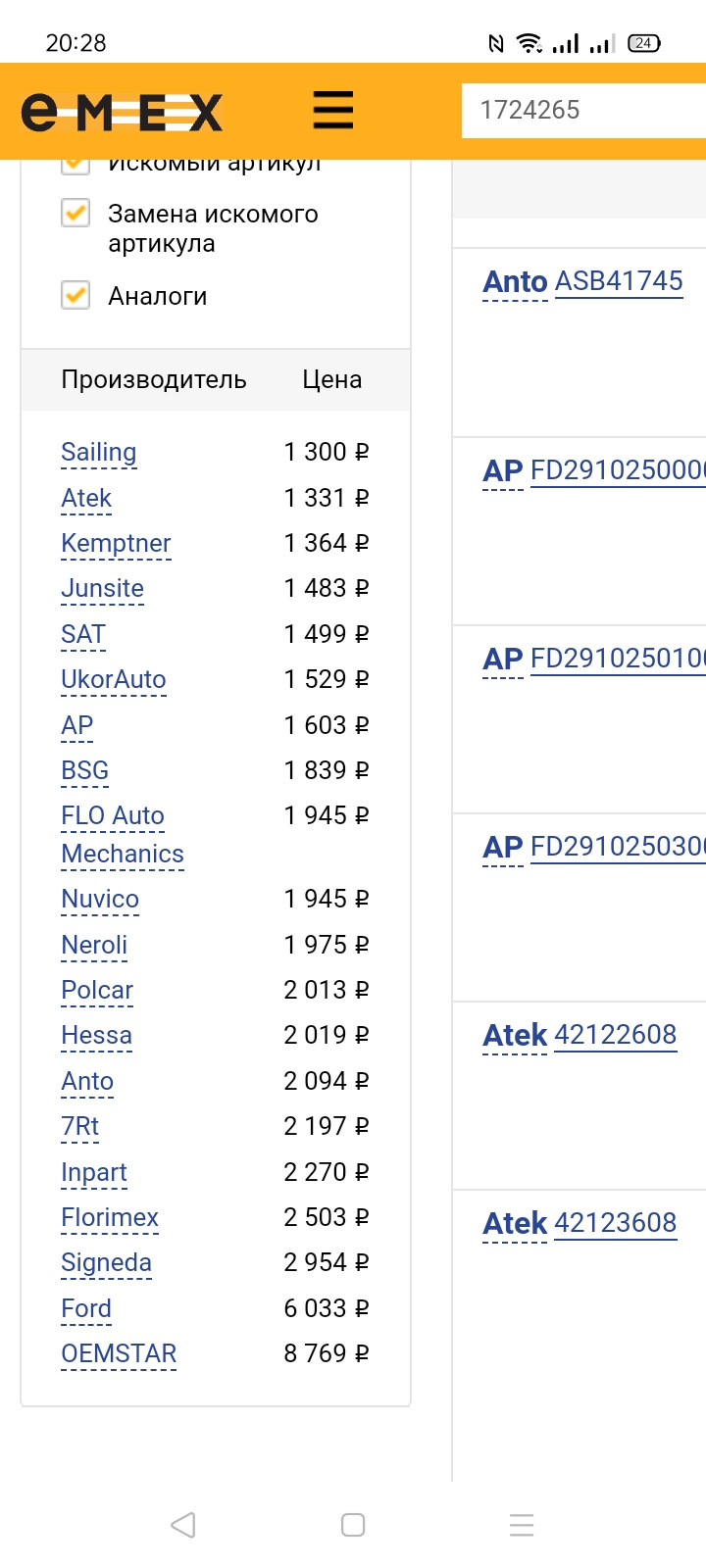Select the FLO Auto Mechanics manufacturer
706x1568 pixels.
[x=113, y=816]
